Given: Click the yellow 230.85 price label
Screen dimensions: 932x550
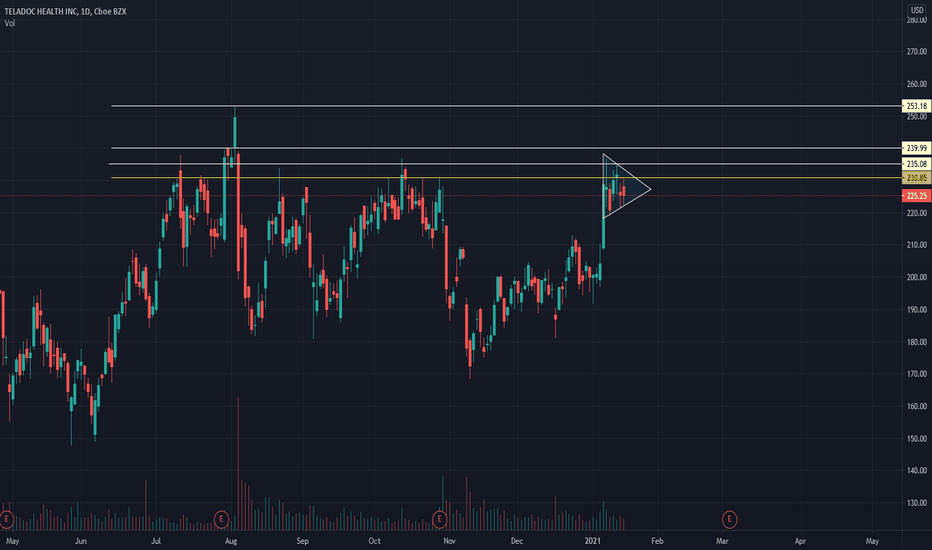Looking at the screenshot, I should tap(917, 178).
